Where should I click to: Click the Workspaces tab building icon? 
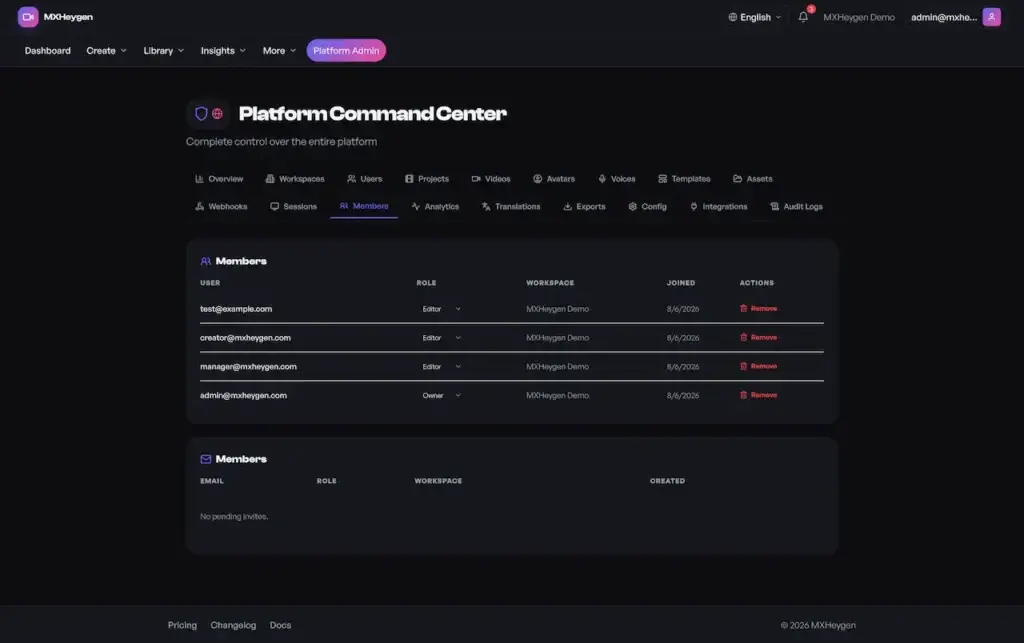pos(270,179)
